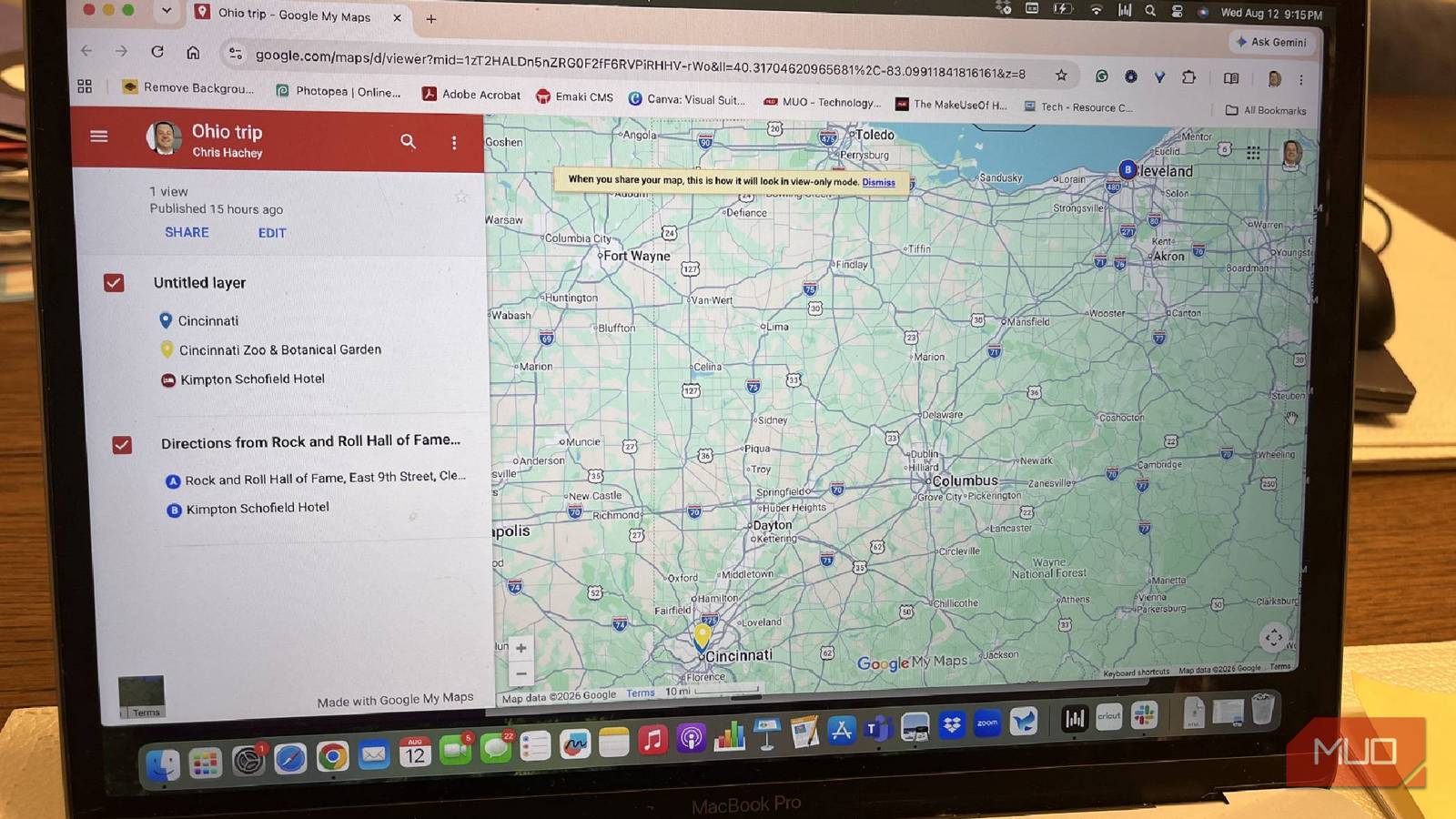Open Slack from the Dock
The height and width of the screenshot is (819, 1456).
pos(1144,715)
